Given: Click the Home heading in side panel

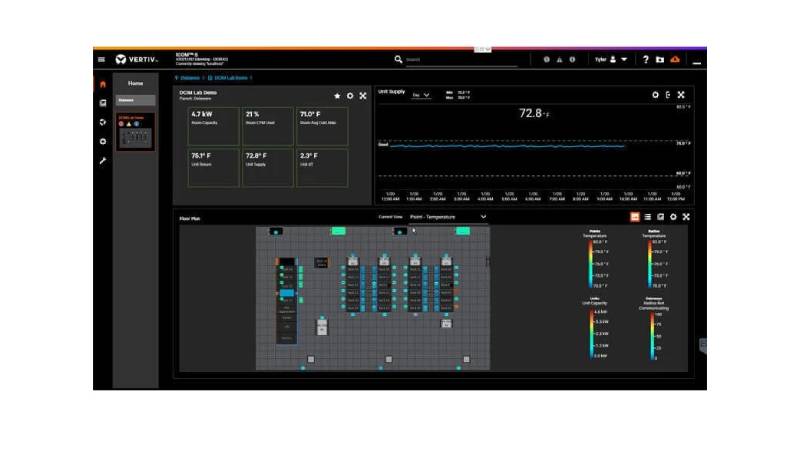Looking at the screenshot, I should (135, 83).
